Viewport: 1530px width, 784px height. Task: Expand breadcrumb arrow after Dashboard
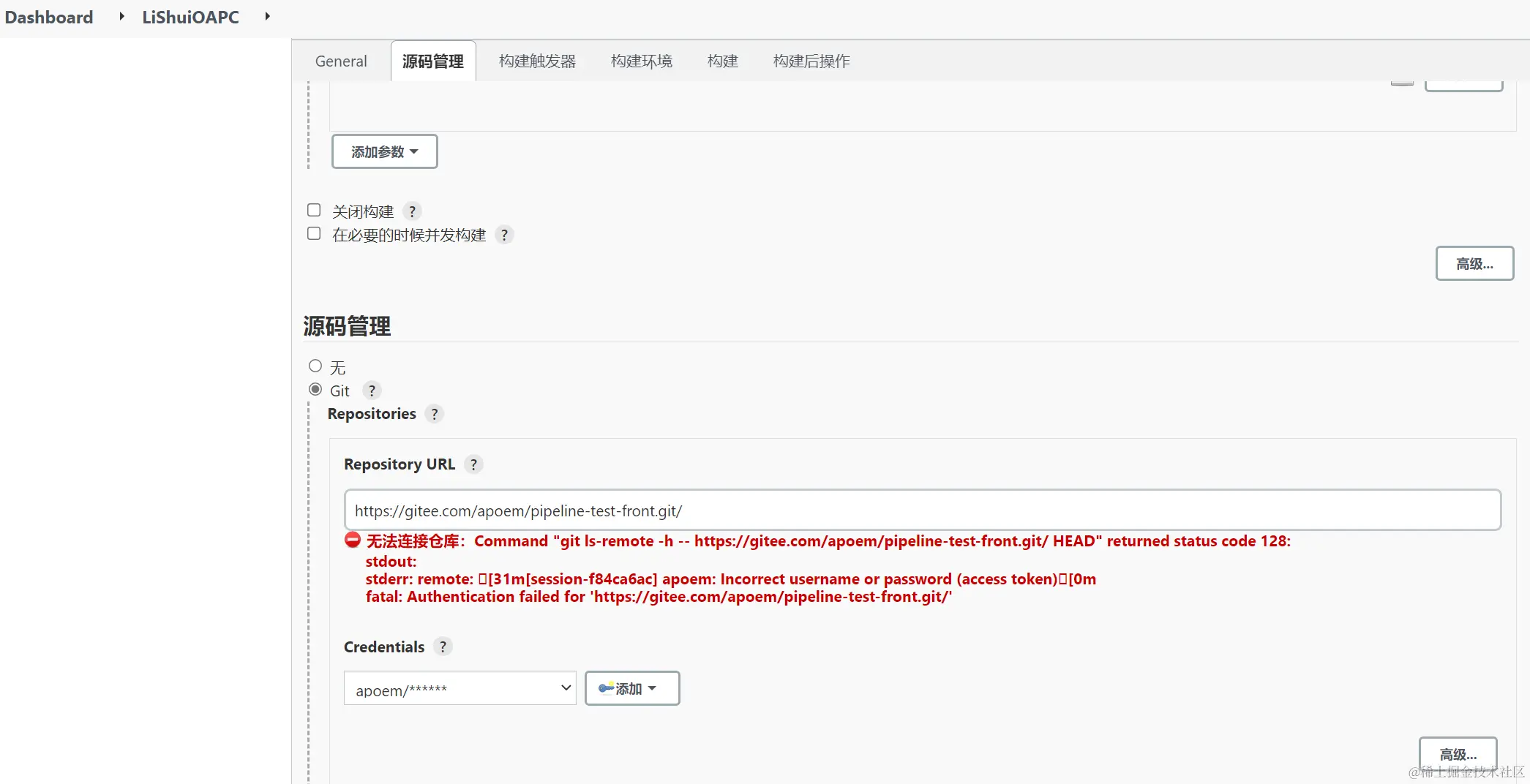[x=121, y=16]
